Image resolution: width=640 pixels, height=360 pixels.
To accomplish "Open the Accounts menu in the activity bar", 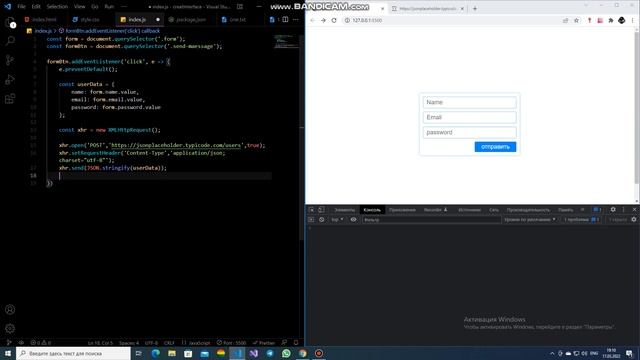I will (10, 309).
